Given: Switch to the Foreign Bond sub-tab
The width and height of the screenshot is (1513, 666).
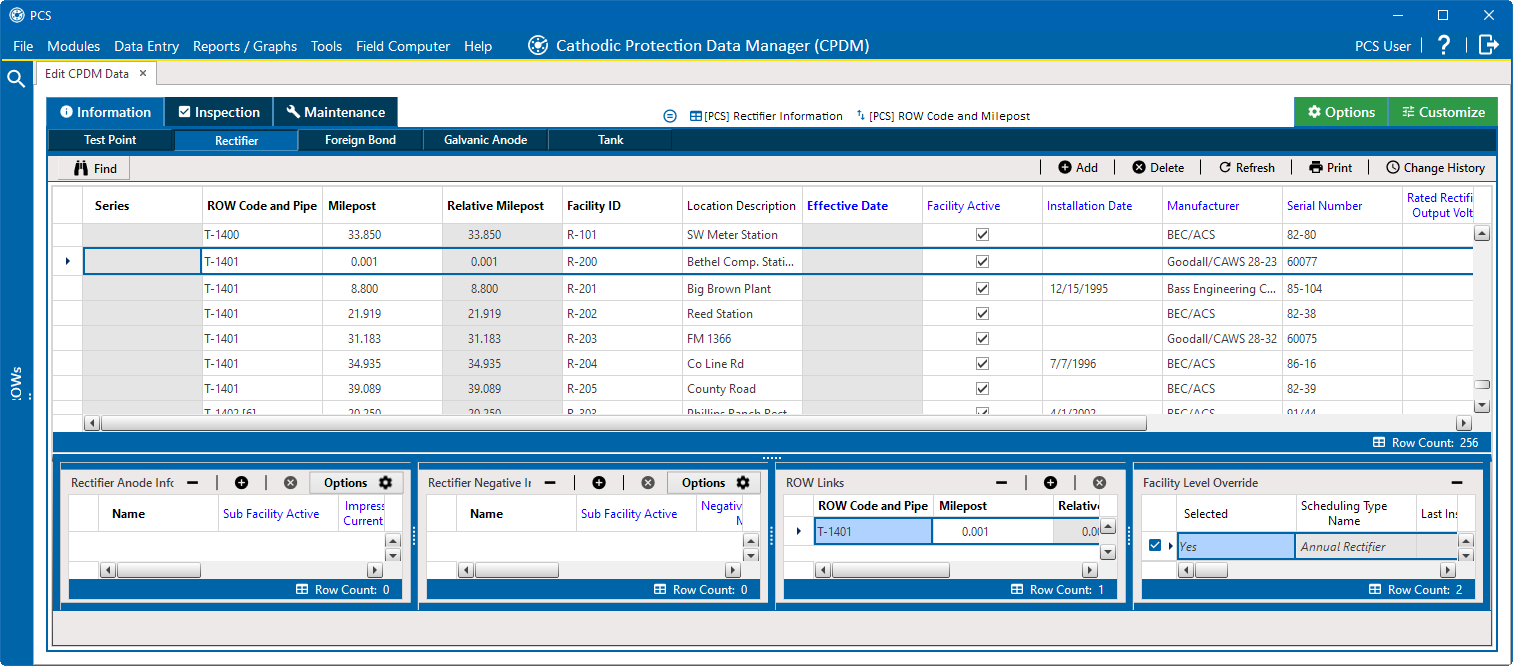Looking at the screenshot, I should [360, 140].
